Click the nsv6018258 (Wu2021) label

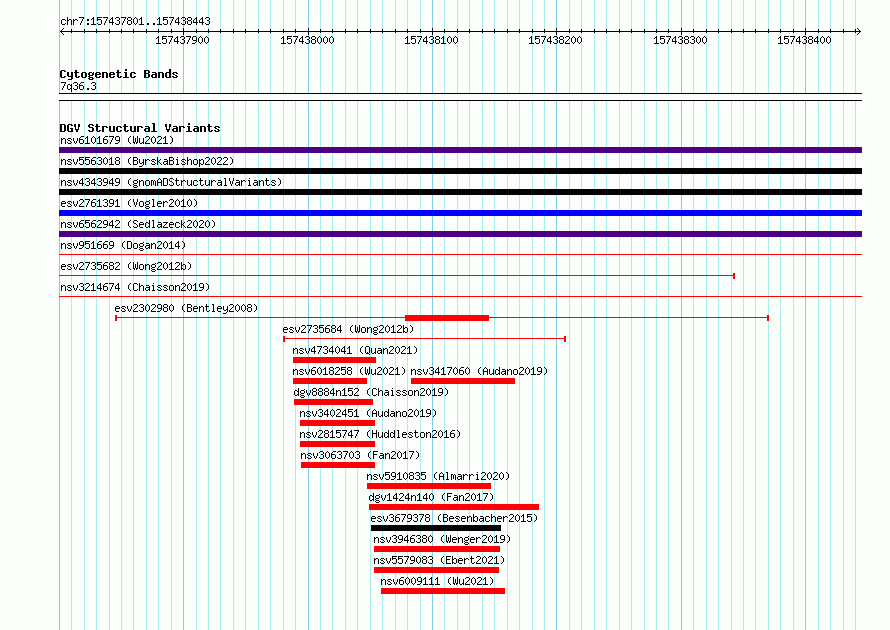349,371
